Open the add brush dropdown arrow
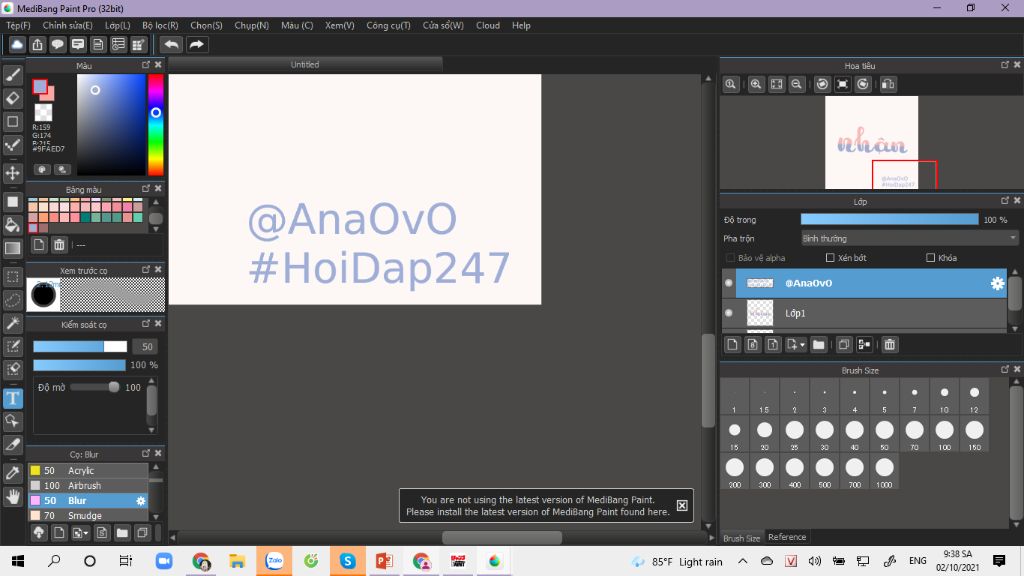 click(86, 534)
